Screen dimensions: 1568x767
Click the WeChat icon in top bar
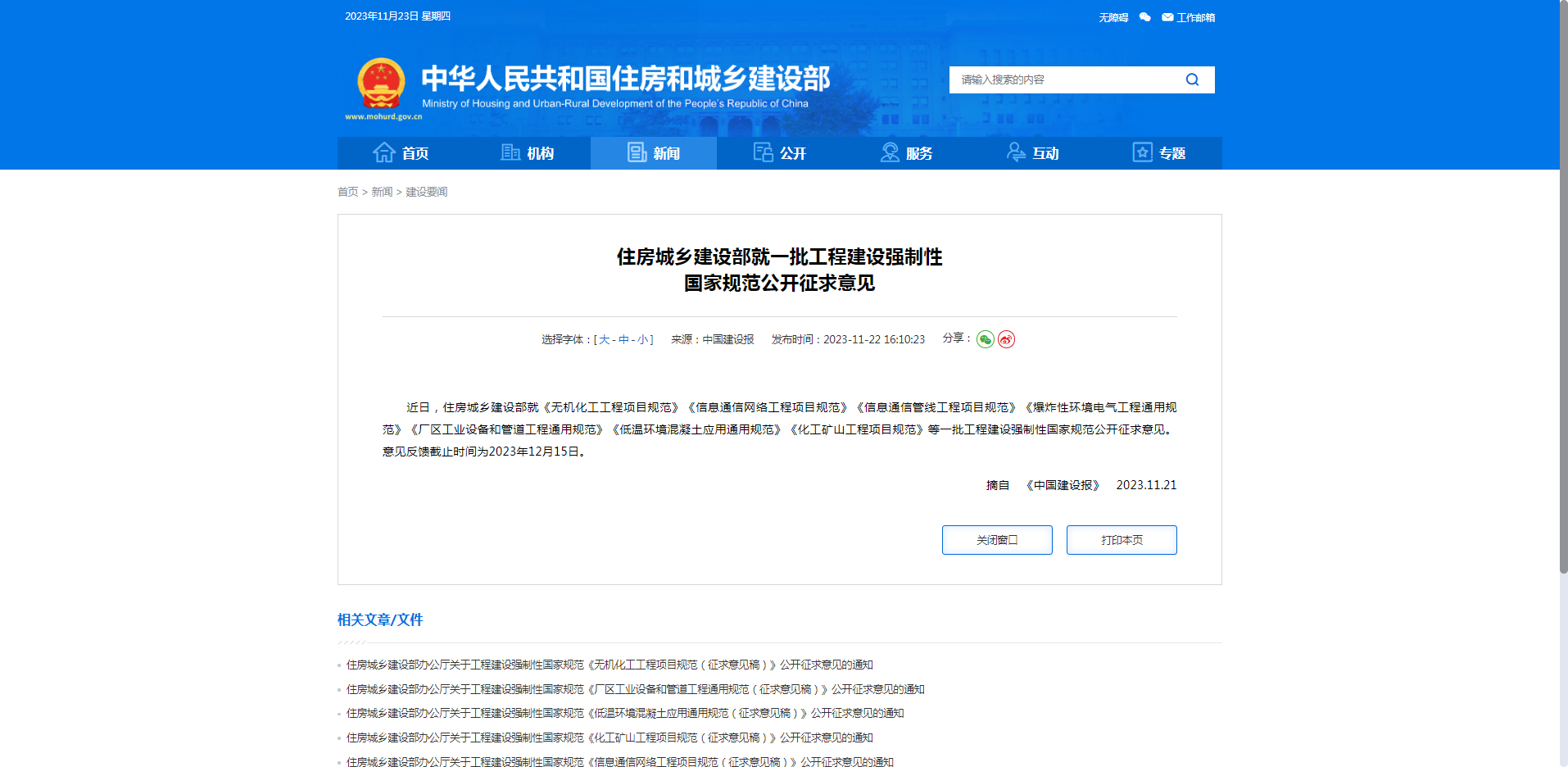coord(1145,17)
